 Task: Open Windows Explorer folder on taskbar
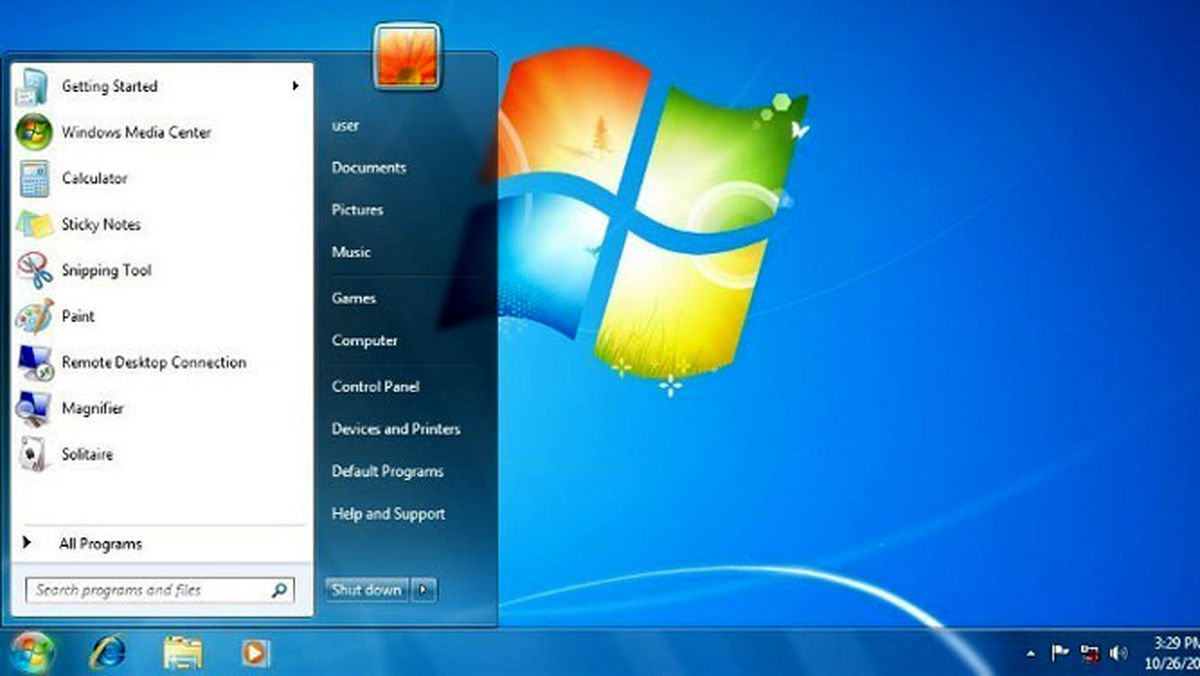[x=183, y=653]
